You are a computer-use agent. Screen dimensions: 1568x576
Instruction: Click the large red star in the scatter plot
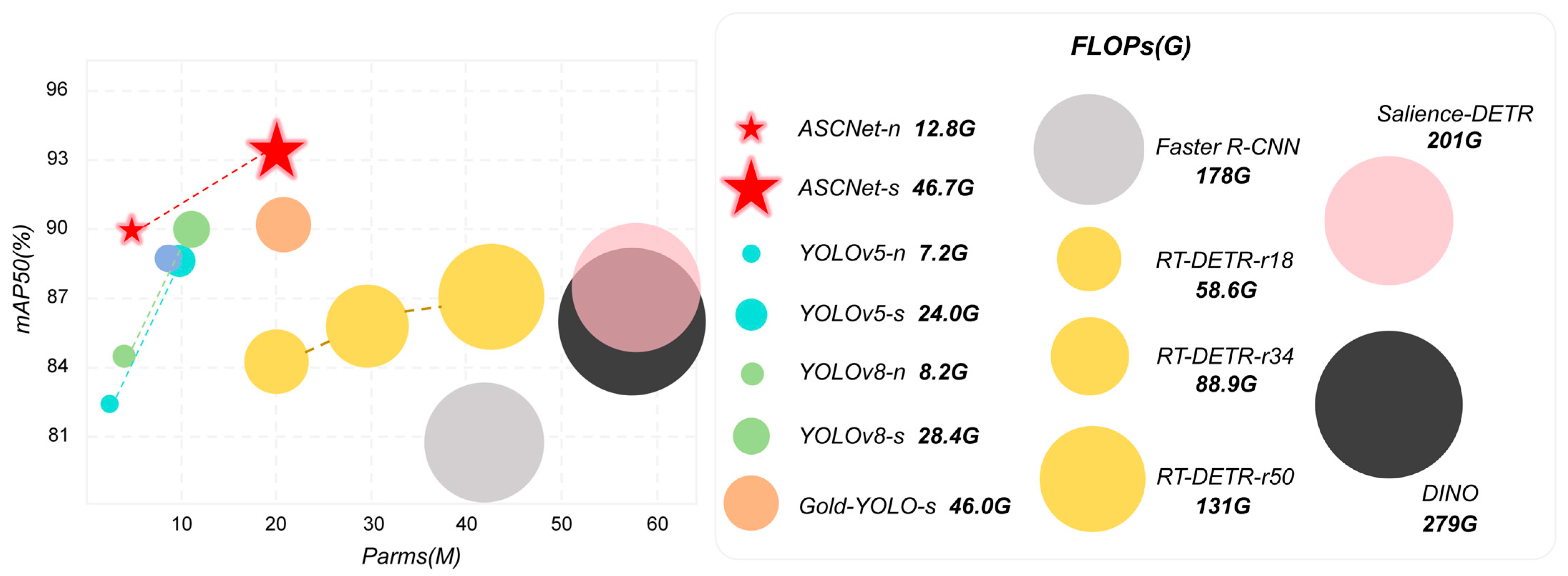click(276, 151)
